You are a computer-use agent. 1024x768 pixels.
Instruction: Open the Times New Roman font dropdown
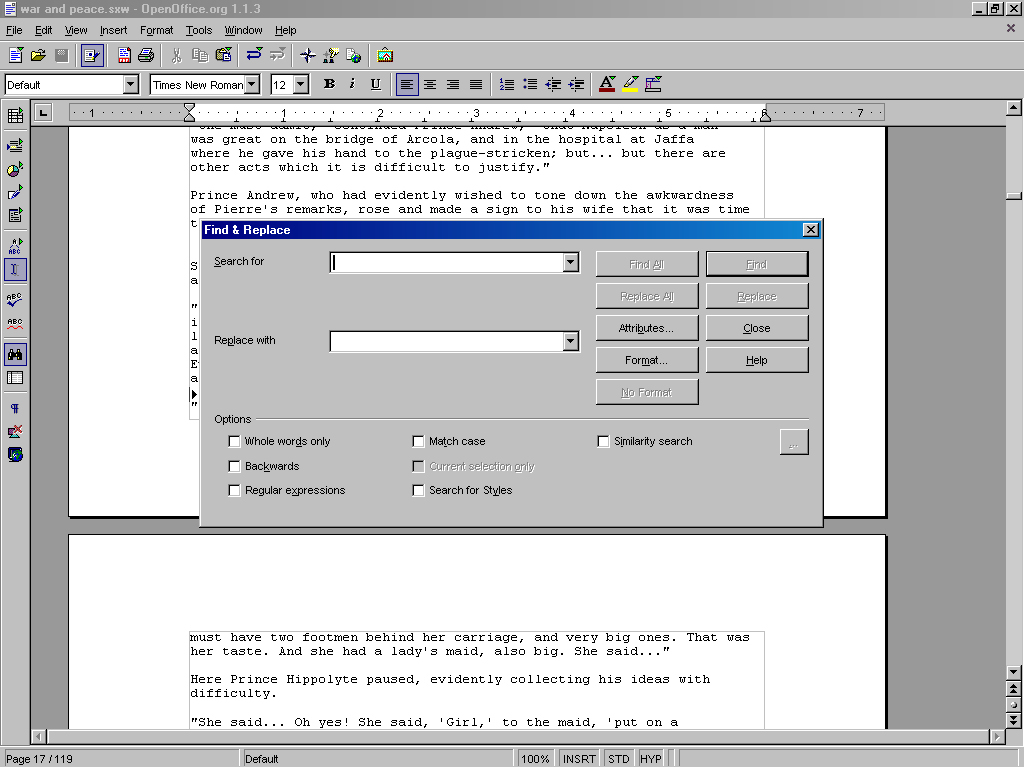252,85
